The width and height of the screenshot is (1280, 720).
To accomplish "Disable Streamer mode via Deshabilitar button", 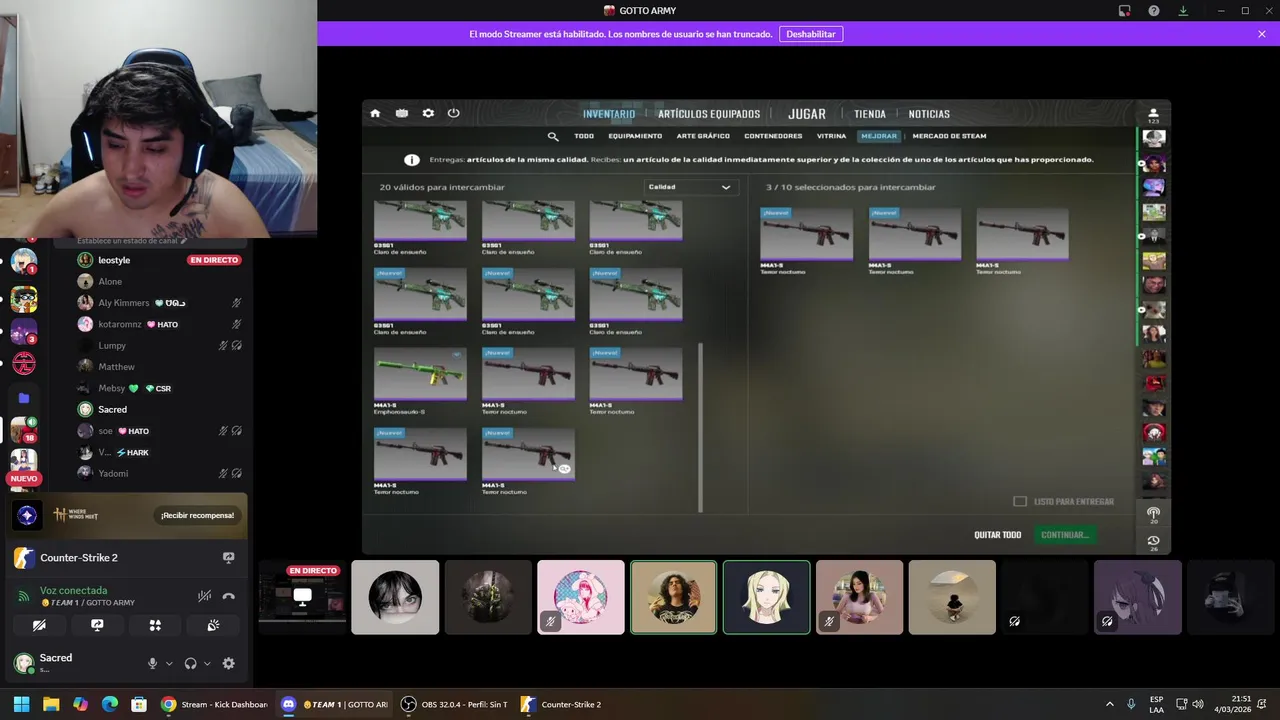I will click(x=811, y=34).
